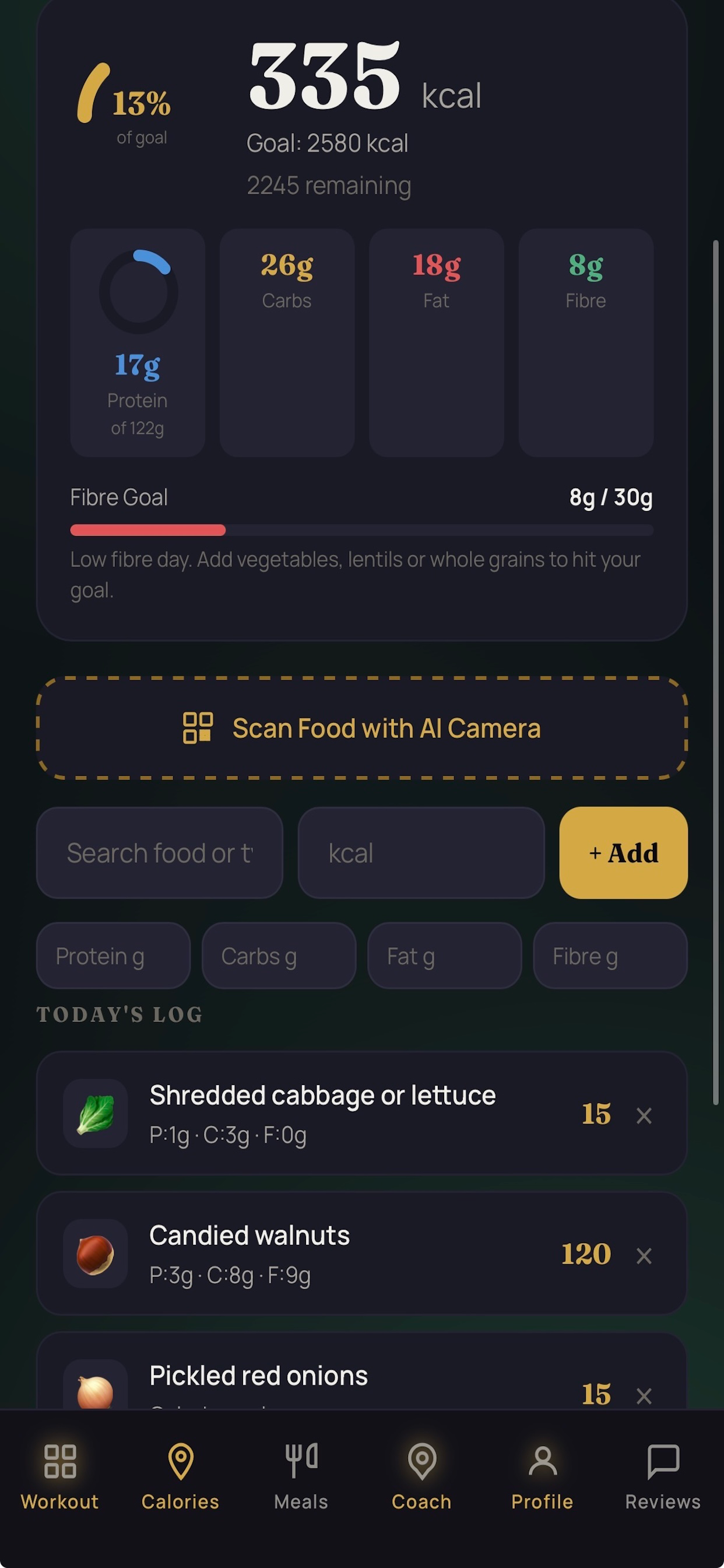Open the Coach location pin icon
This screenshot has height=1568, width=724.
pos(421,1461)
